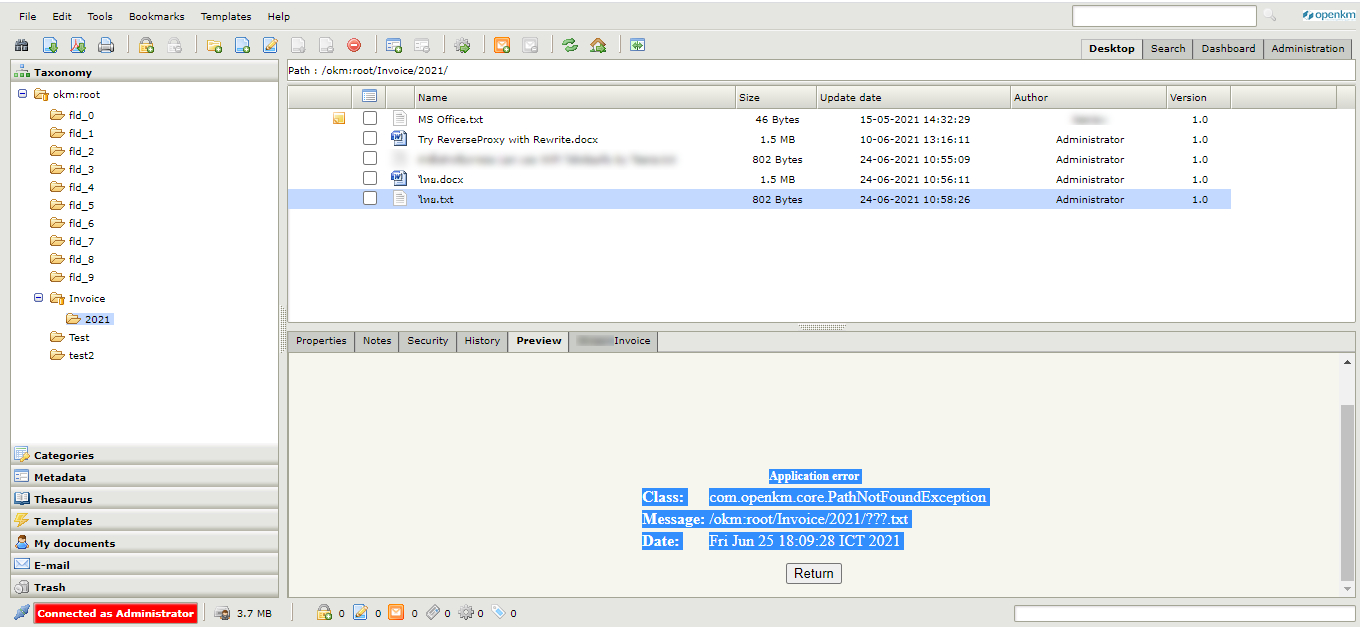Click the preview panel vertical scrollbar
The height and width of the screenshot is (627, 1360).
1347,490
